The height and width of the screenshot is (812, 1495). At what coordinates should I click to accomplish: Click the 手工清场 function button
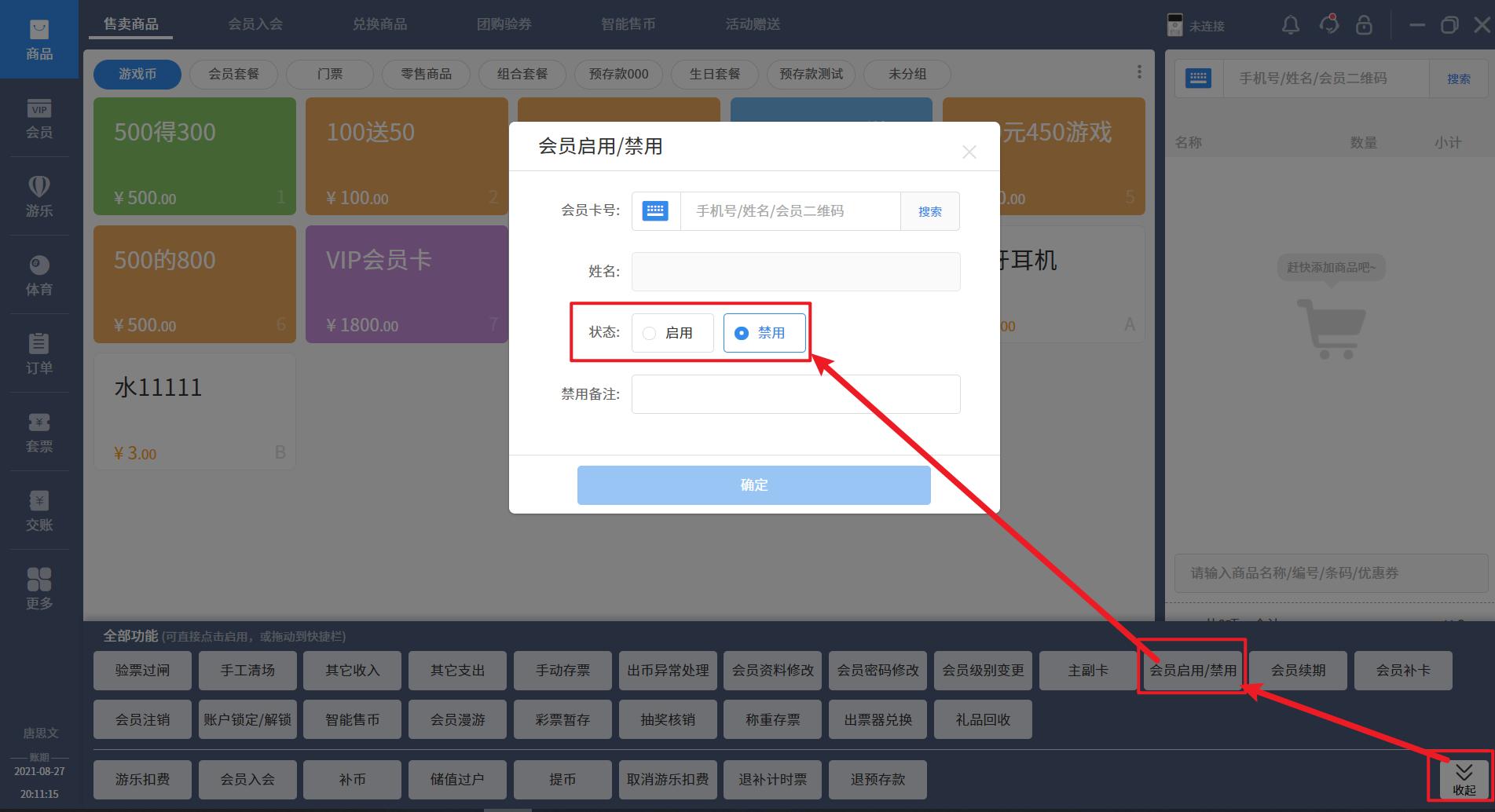(247, 671)
